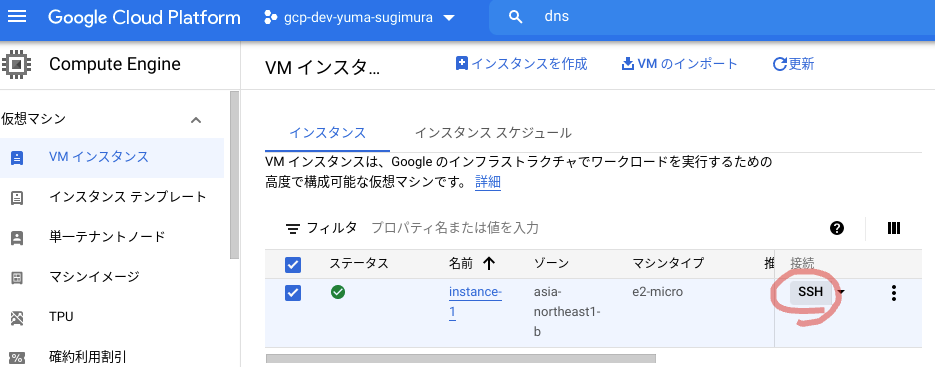Image resolution: width=935 pixels, height=367 pixels.
Task: Click the 接続 column header
Action: point(802,263)
